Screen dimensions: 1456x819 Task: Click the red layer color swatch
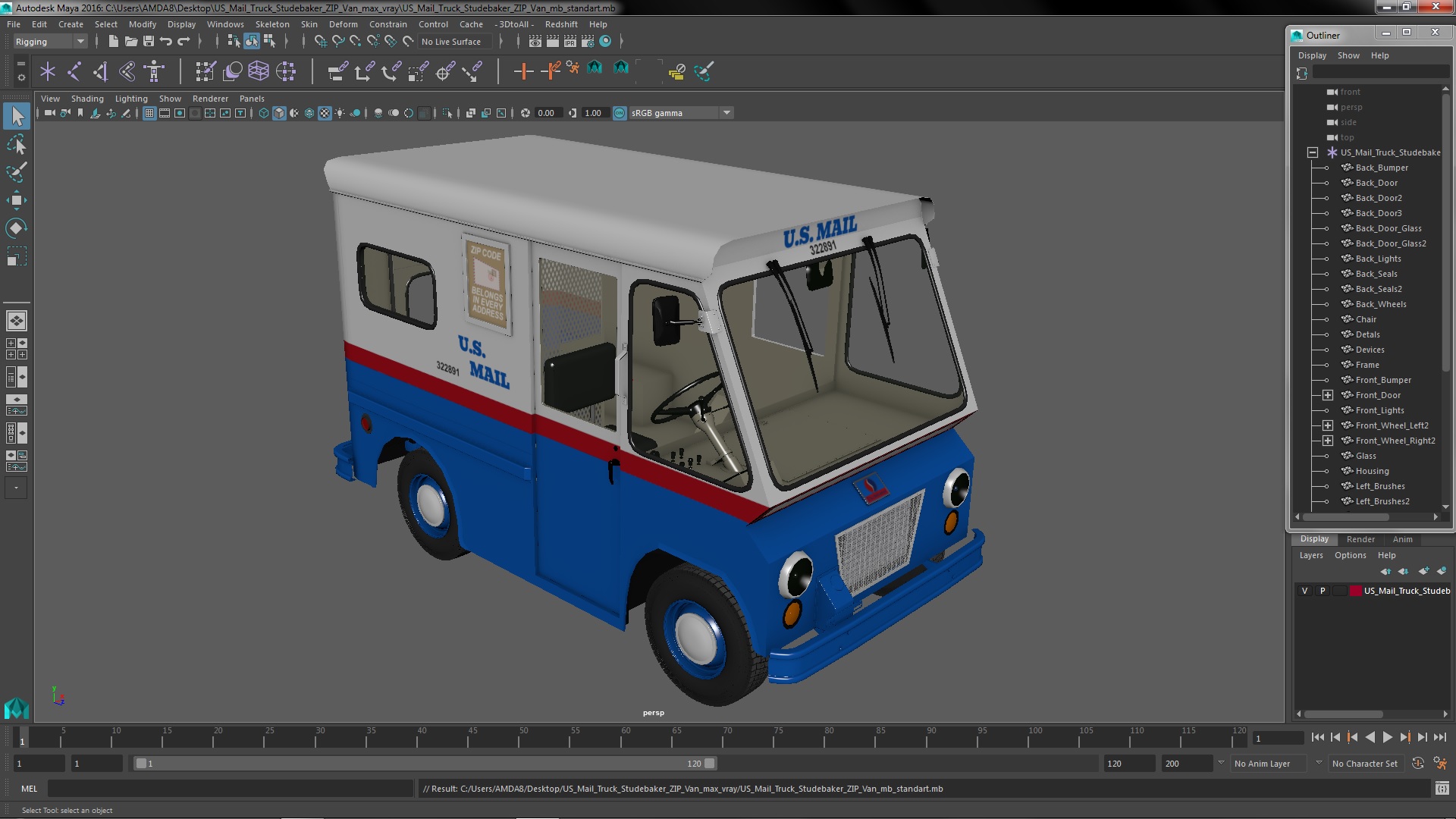pyautogui.click(x=1355, y=591)
